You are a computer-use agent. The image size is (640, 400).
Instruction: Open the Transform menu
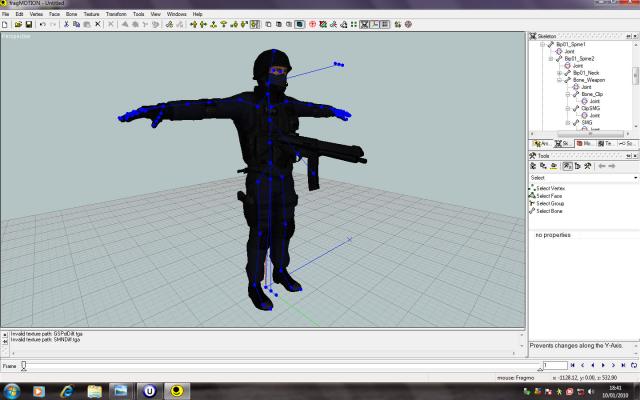point(116,14)
